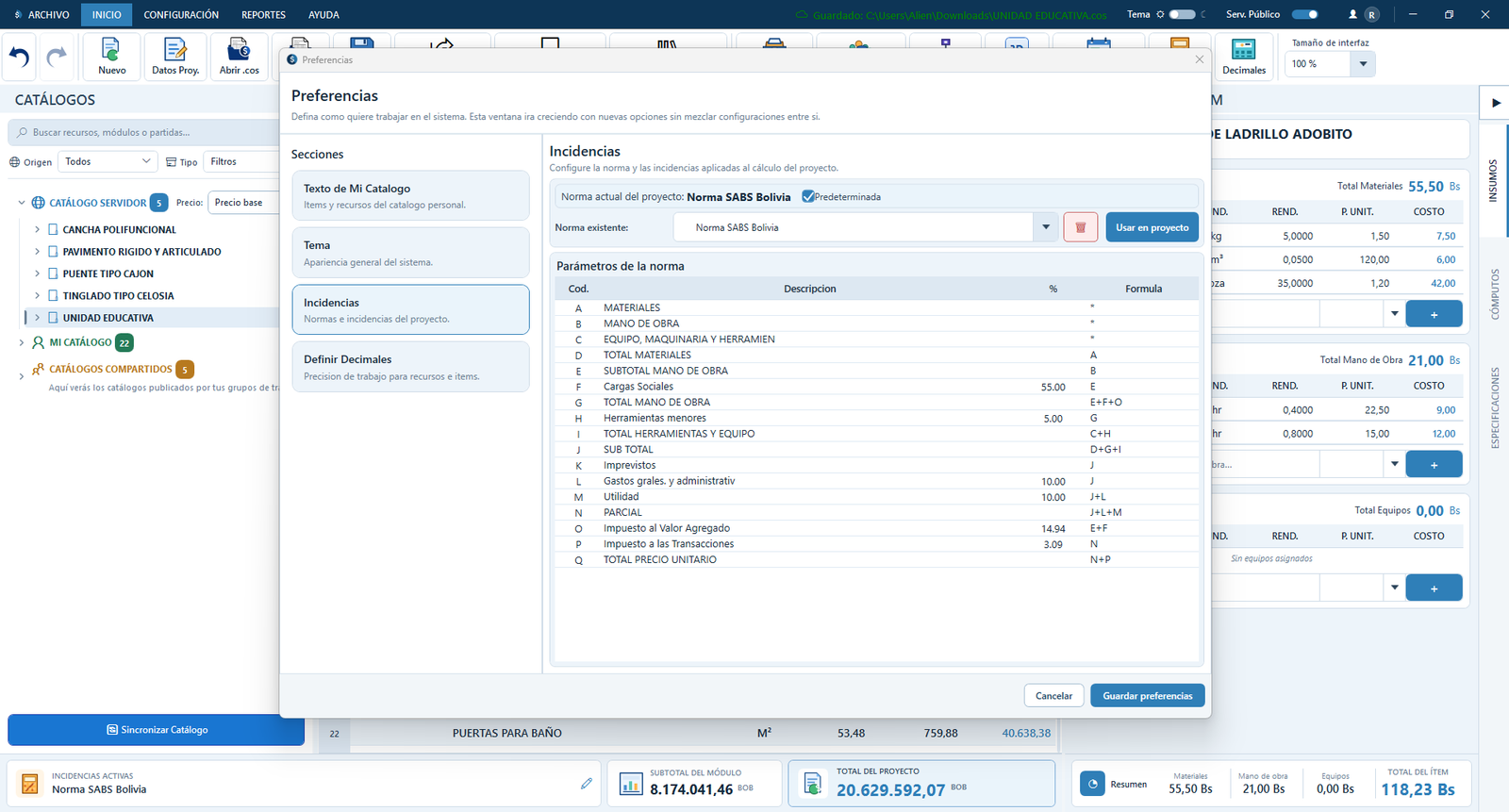Toggle the Tema light/dark switch
The width and height of the screenshot is (1509, 812).
pos(1182,14)
